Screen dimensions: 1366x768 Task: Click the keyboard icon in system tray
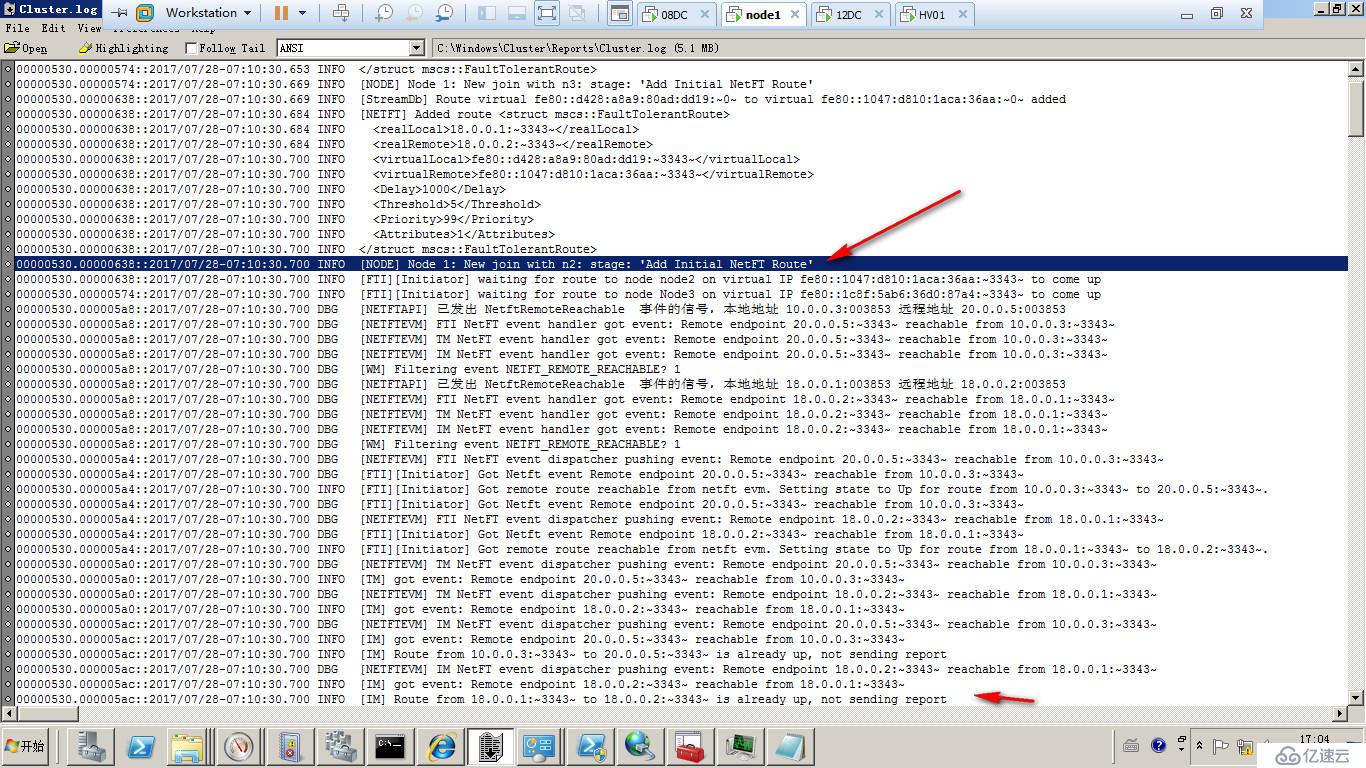1131,746
